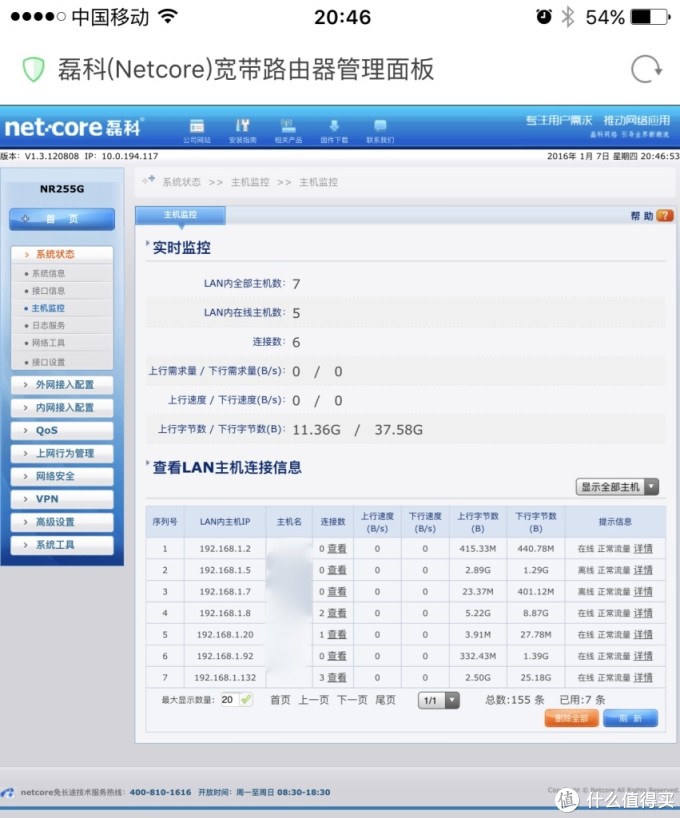Click the net-core logo
Screen dimensions: 680x818
[x=74, y=127]
